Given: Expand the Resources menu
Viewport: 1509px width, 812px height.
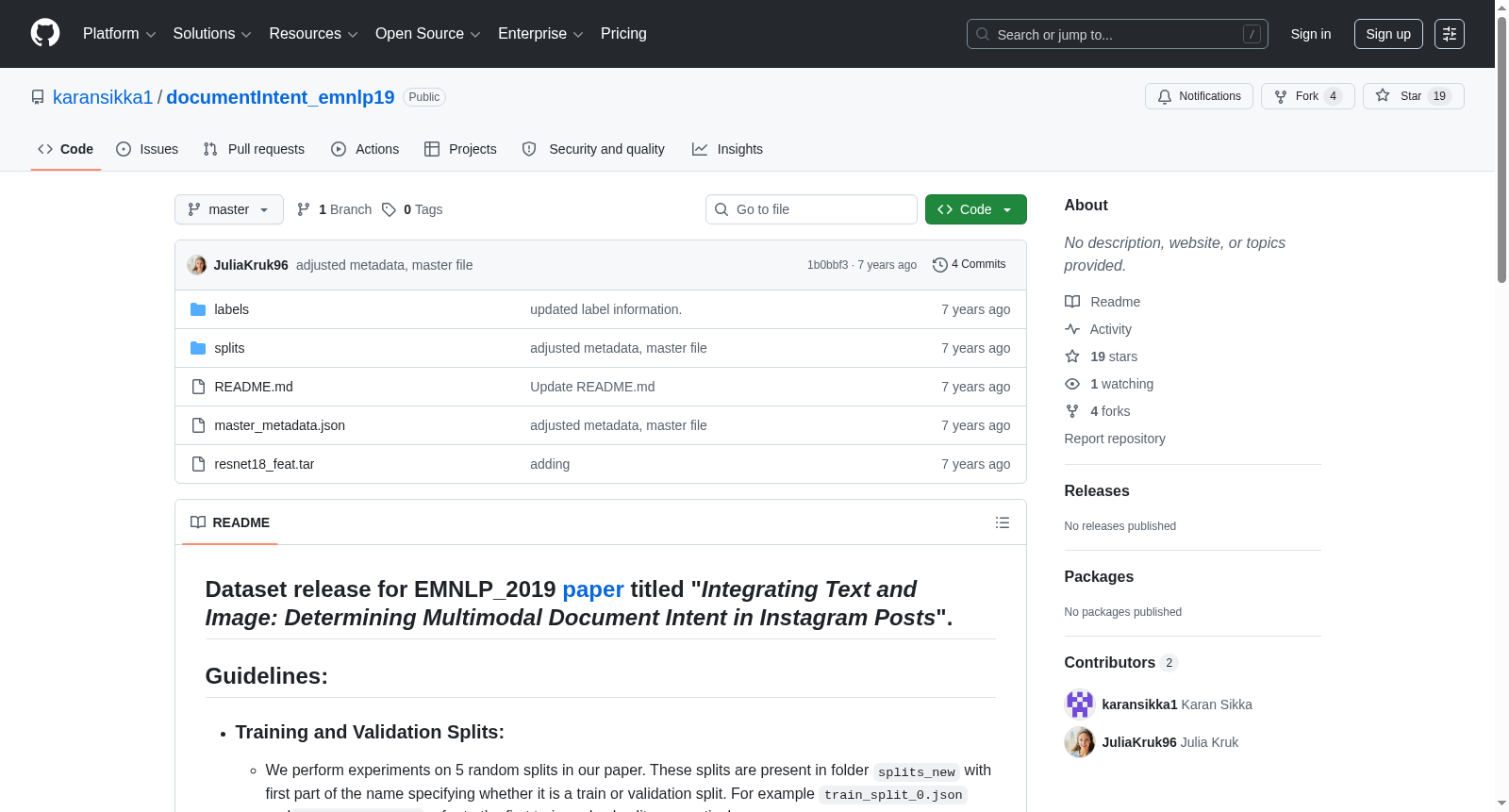Looking at the screenshot, I should pos(313,34).
